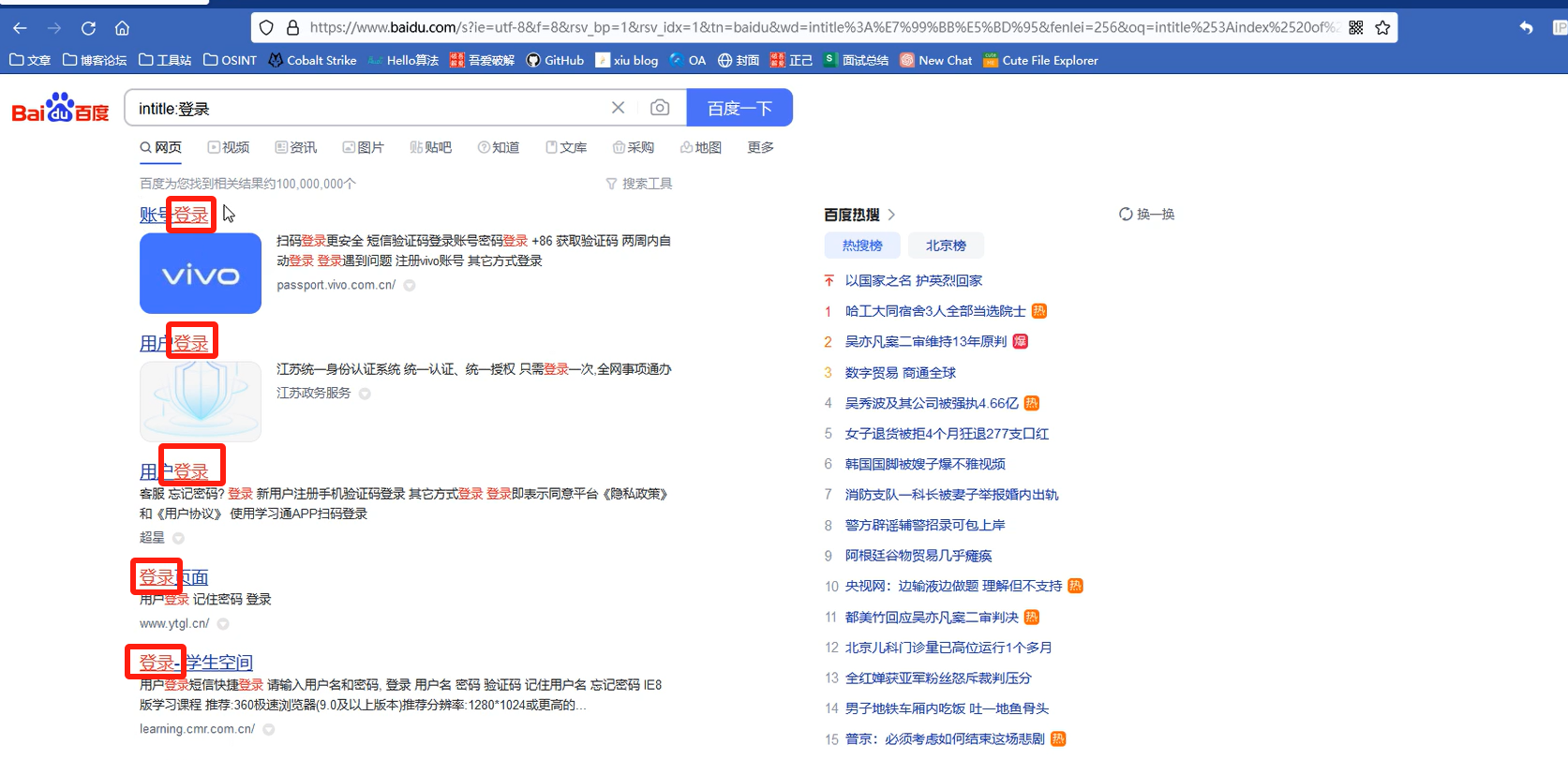Screen dimensions: 1568x760
Task: Open the OA bookmark
Action: (687, 60)
